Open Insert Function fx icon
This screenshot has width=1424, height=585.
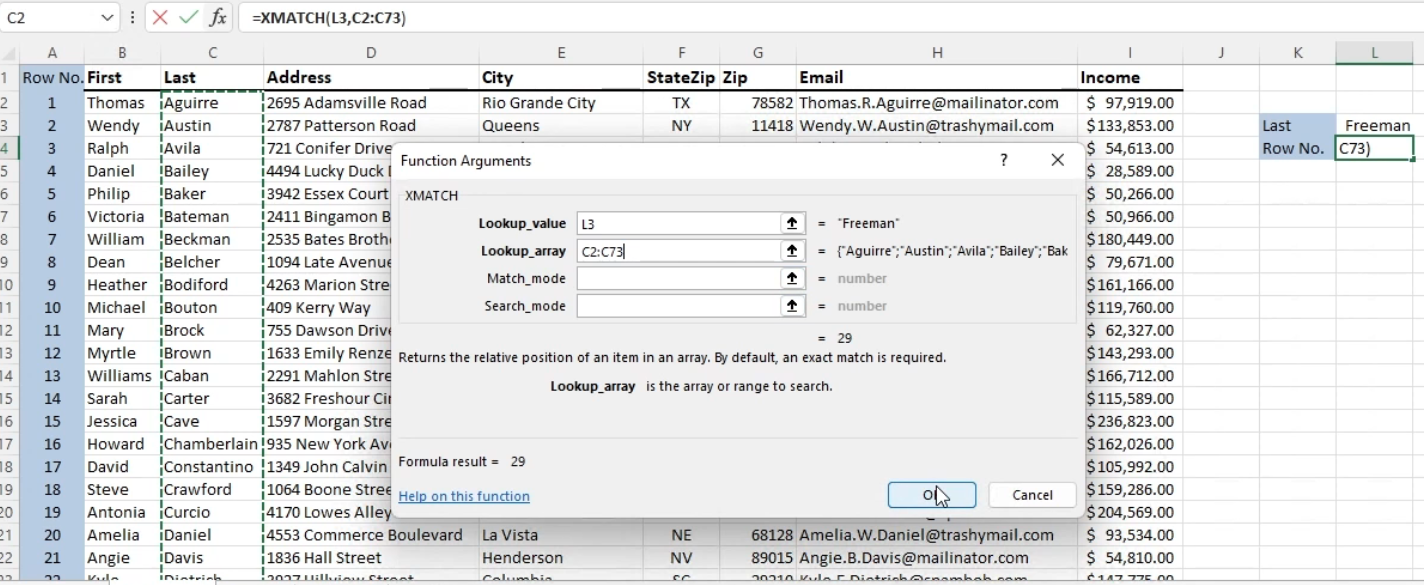coord(217,18)
